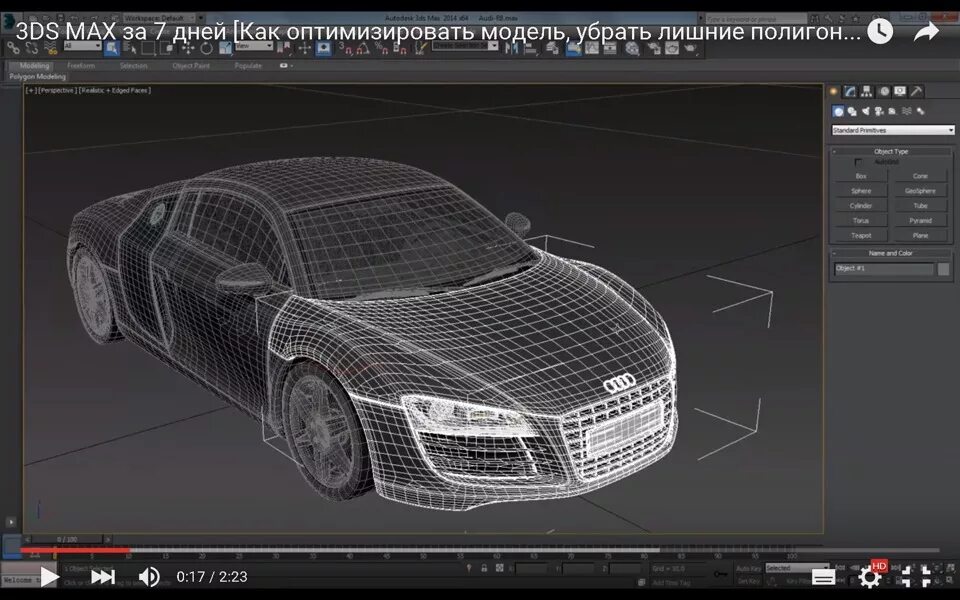Click the Mirror tool icon
Image resolution: width=960 pixels, height=600 pixels.
click(511, 47)
